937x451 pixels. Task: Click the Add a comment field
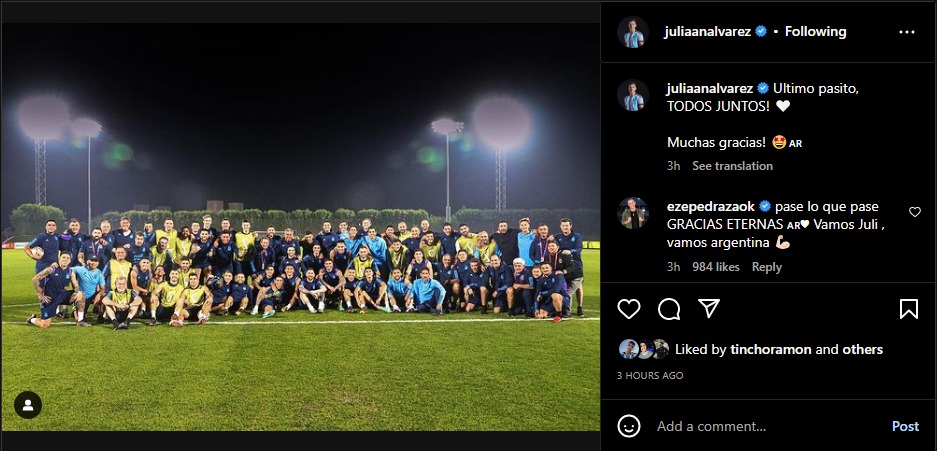click(x=768, y=427)
